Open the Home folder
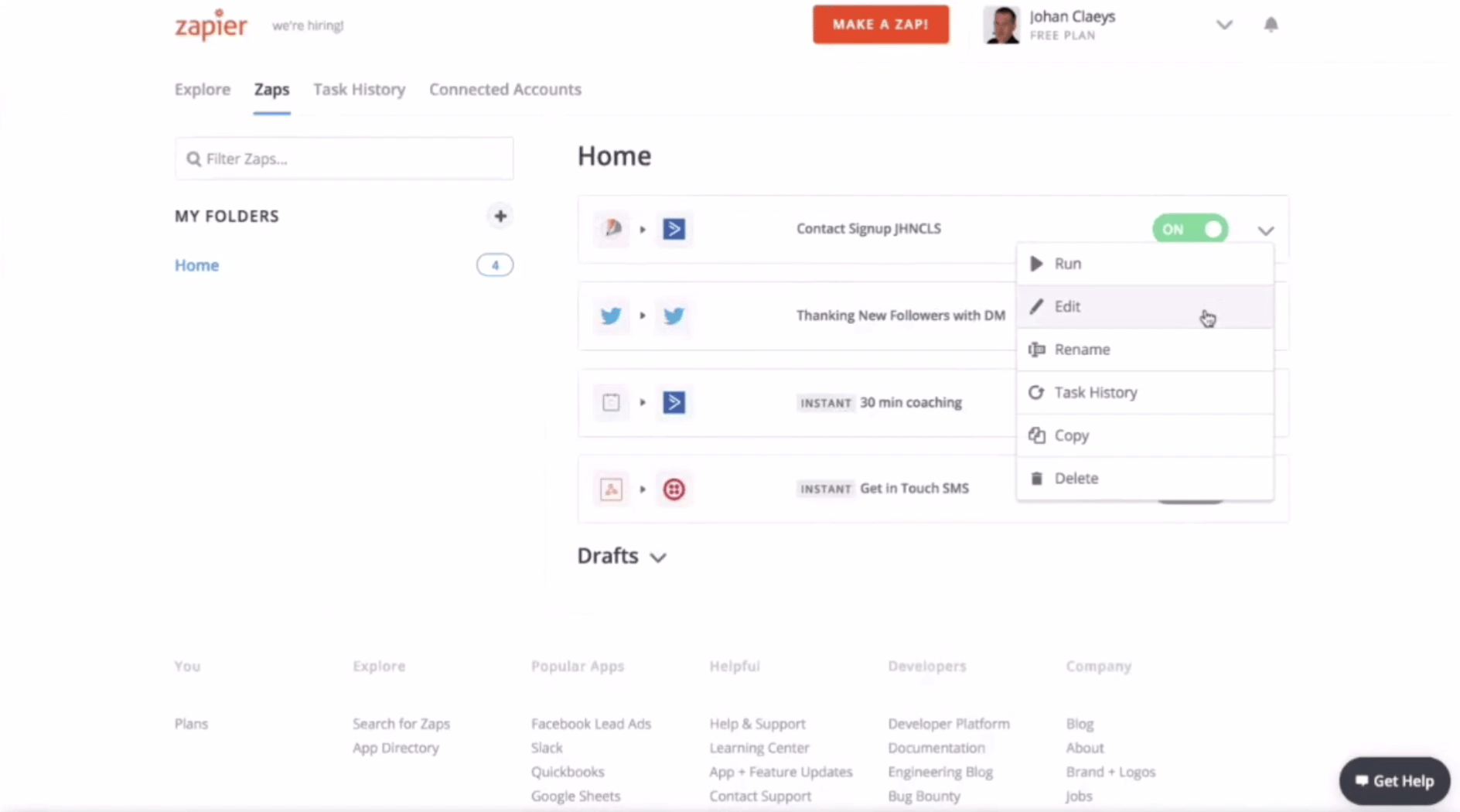Image resolution: width=1460 pixels, height=812 pixels. click(196, 265)
